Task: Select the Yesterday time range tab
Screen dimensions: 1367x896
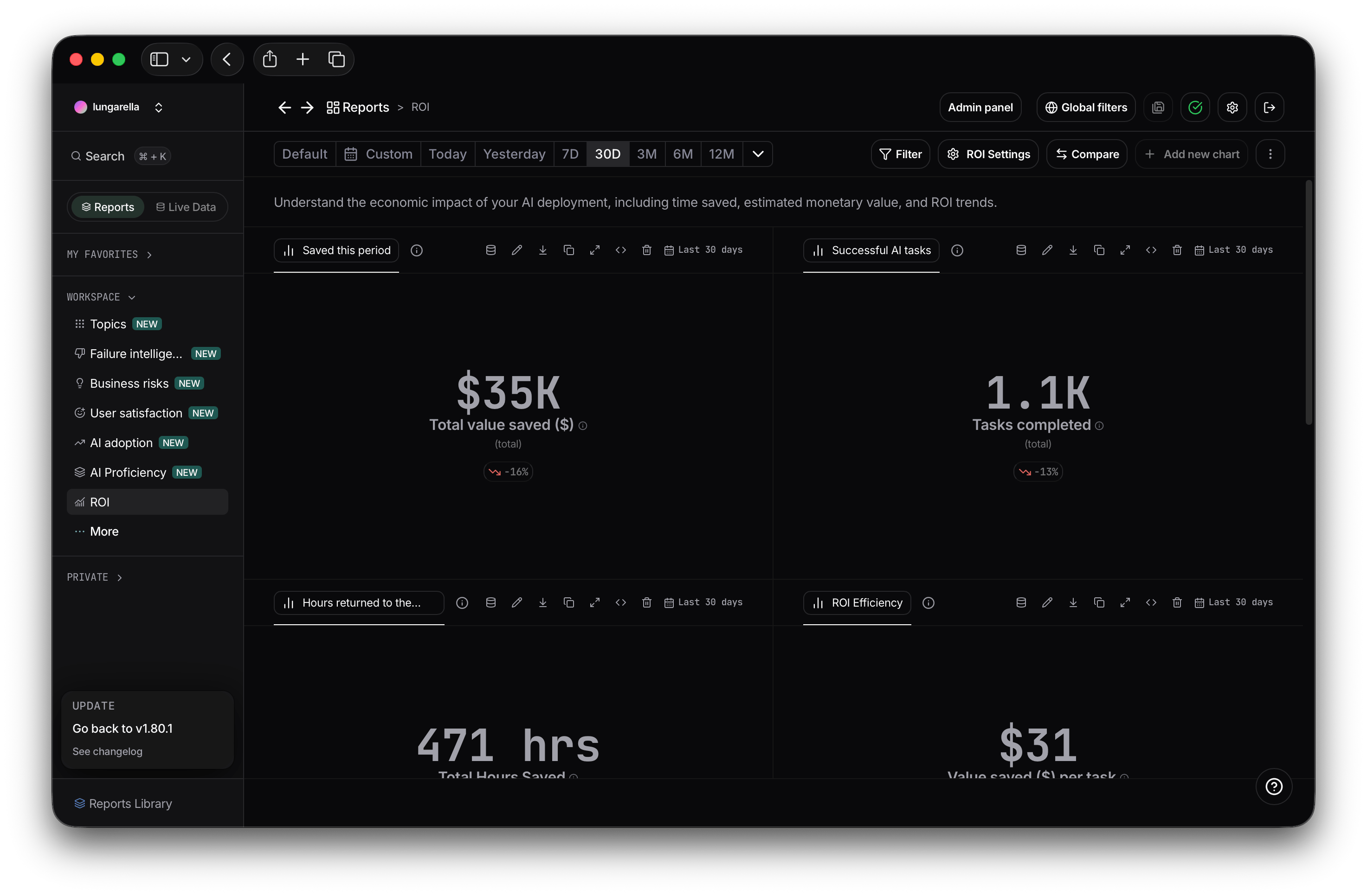Action: [514, 154]
